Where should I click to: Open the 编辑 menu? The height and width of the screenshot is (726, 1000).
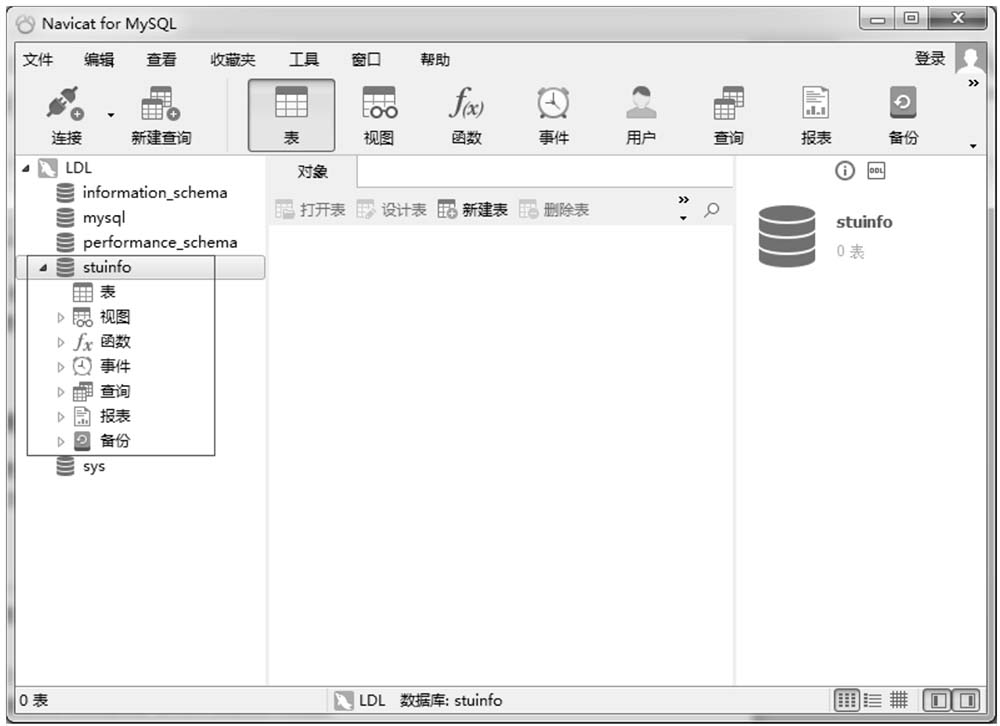99,60
